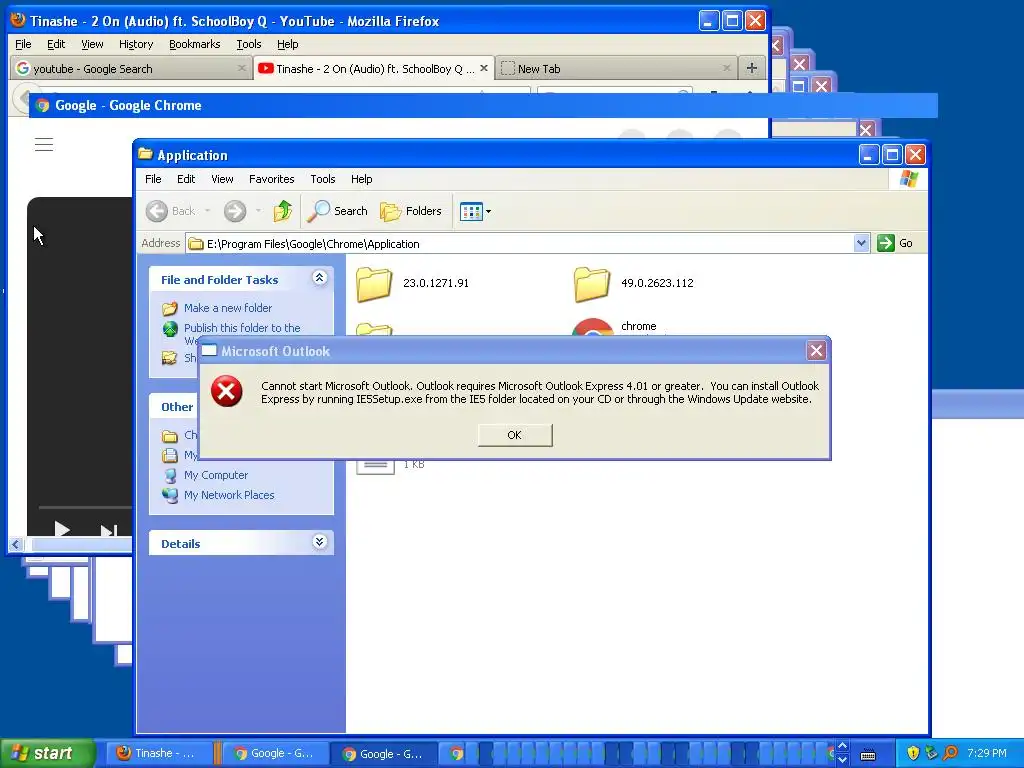Click the Make a new folder icon
The width and height of the screenshot is (1024, 768).
[x=170, y=308]
